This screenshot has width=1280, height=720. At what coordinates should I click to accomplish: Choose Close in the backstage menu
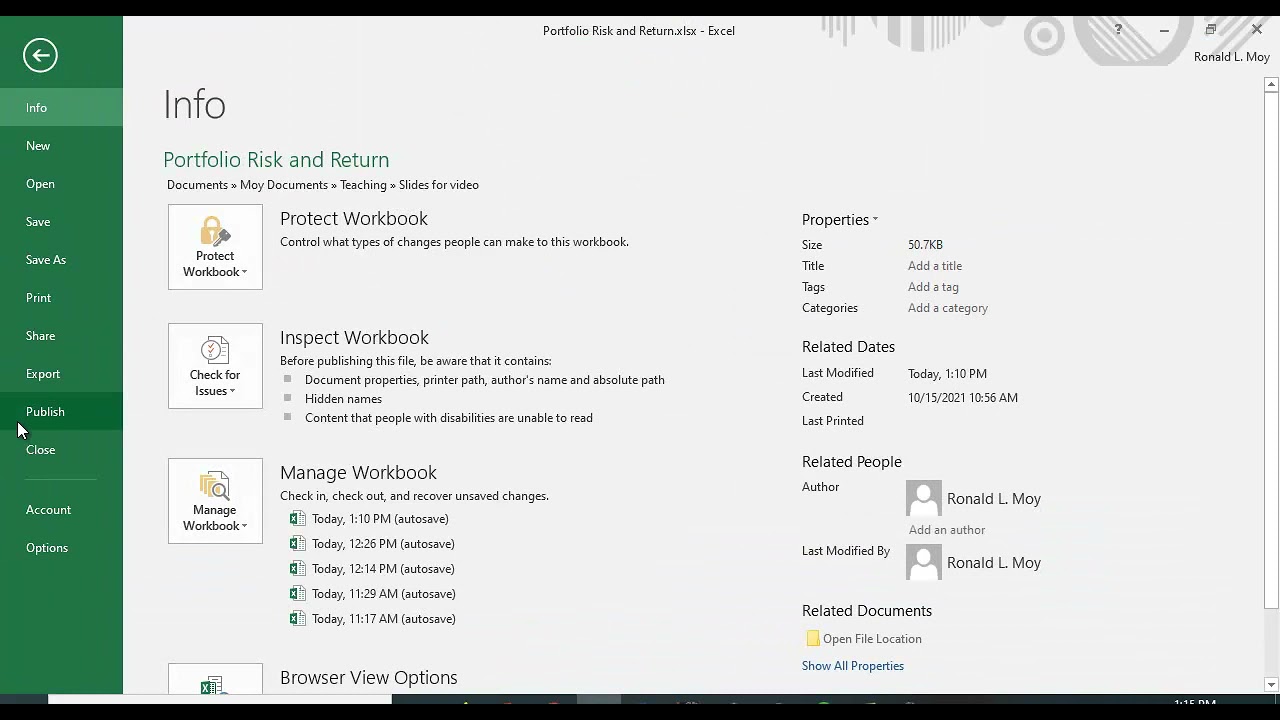coord(61,450)
